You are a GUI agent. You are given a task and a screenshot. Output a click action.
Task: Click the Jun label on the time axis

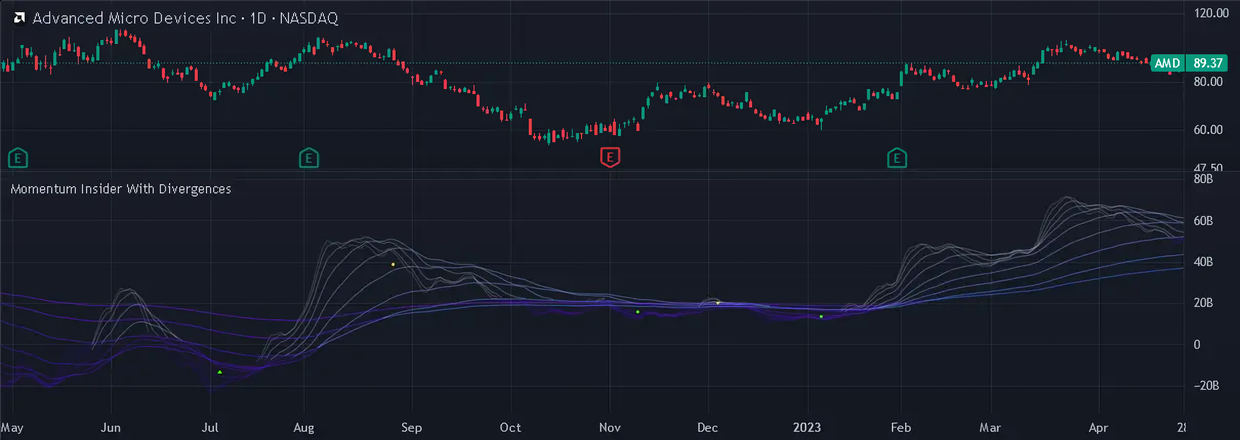point(112,426)
